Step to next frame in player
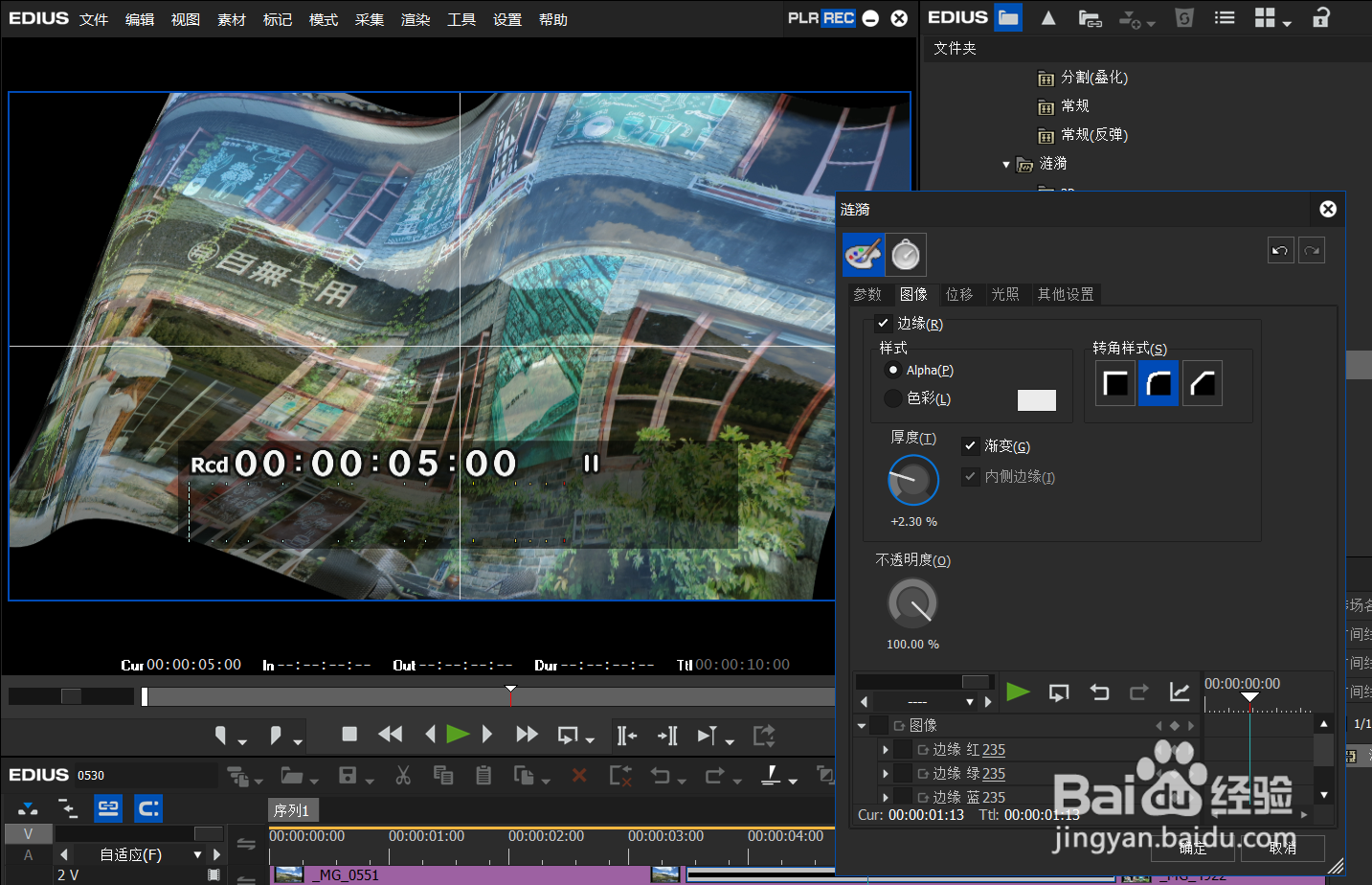This screenshot has height=885, width=1372. click(487, 735)
